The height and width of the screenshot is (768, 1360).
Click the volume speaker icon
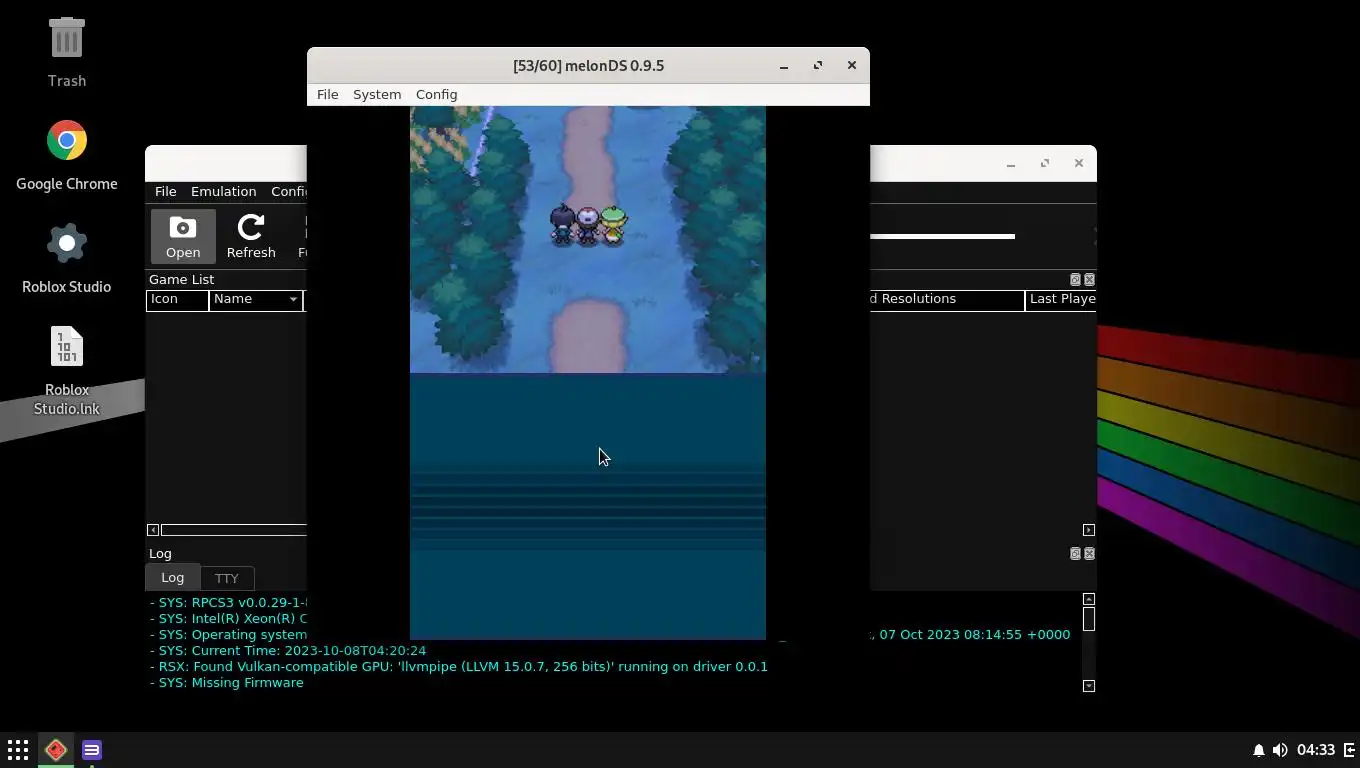tap(1279, 750)
